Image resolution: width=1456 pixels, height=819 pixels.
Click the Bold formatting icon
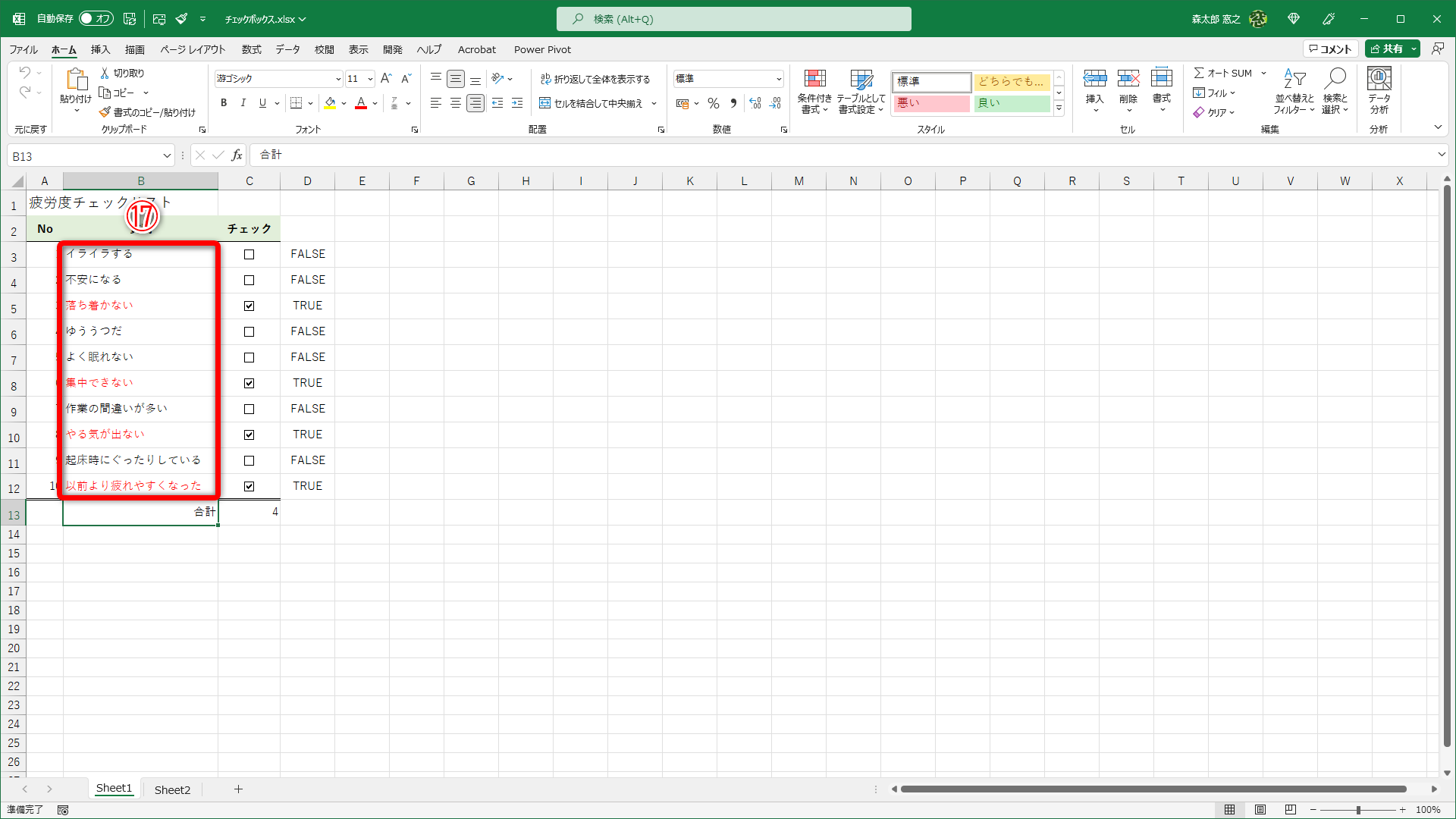click(x=224, y=103)
